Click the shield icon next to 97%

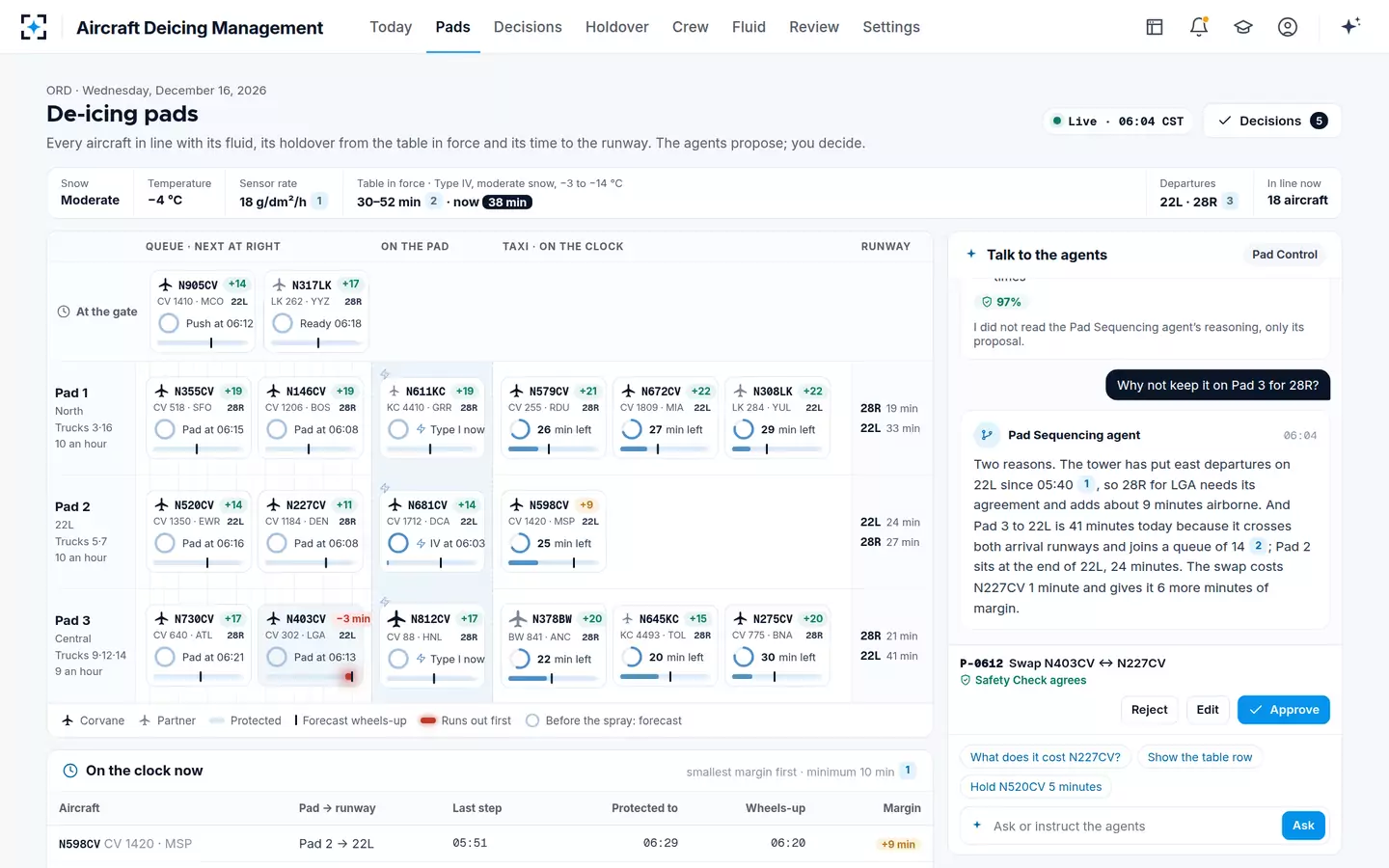click(987, 302)
